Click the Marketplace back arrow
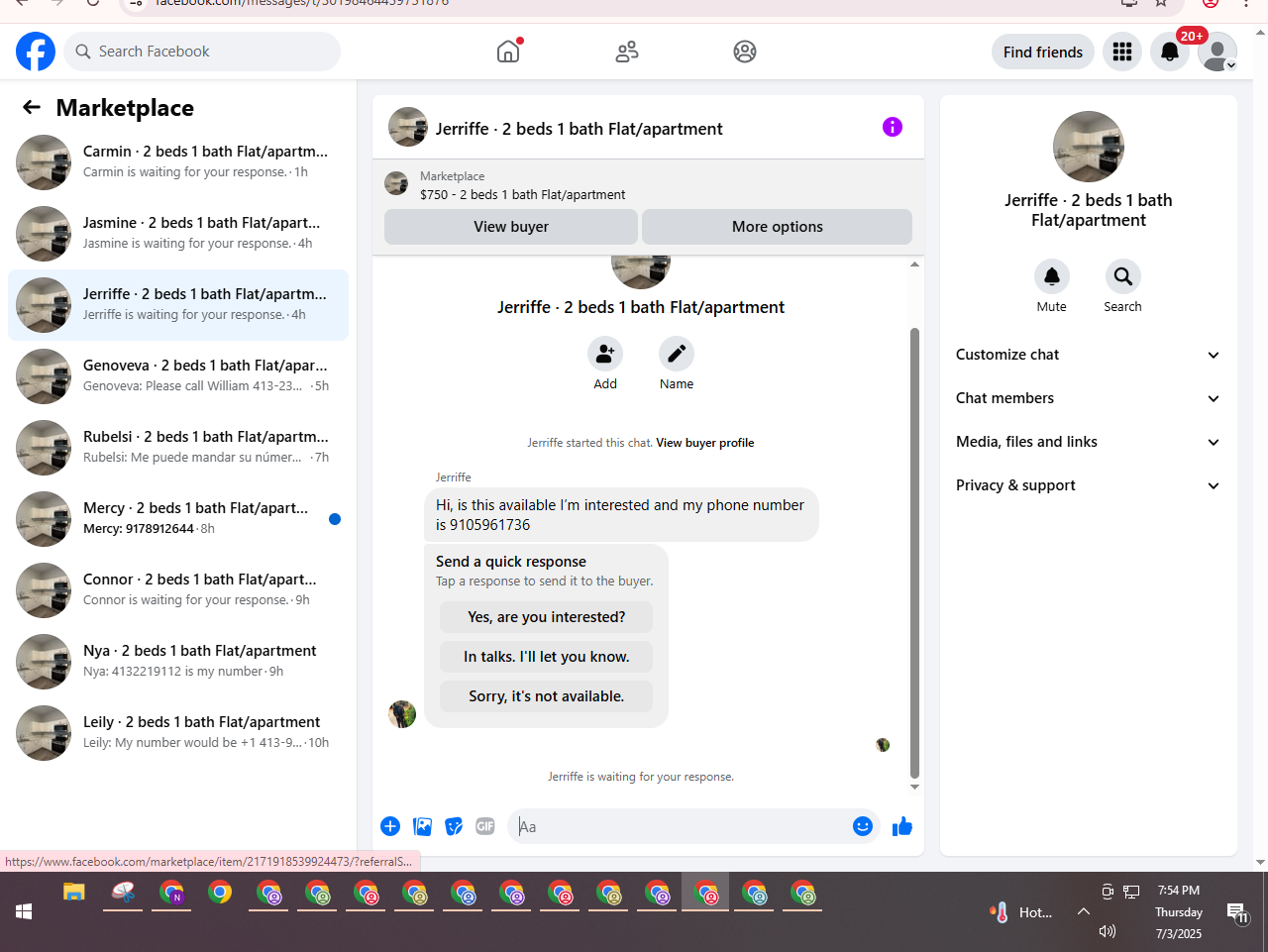The image size is (1268, 952). 32,107
